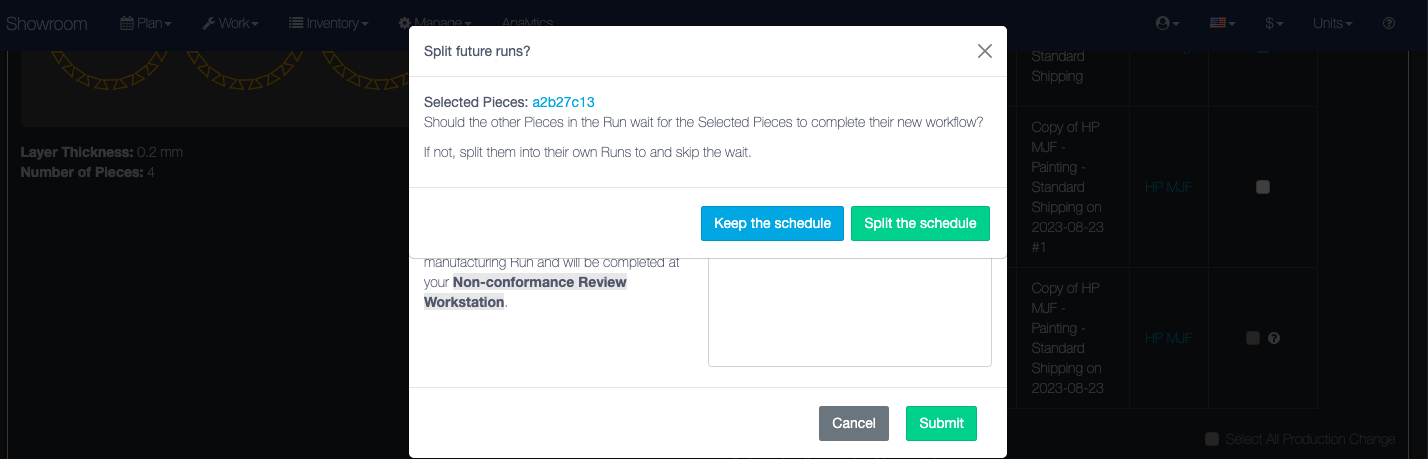Go to the Showroom home link

[x=47, y=23]
